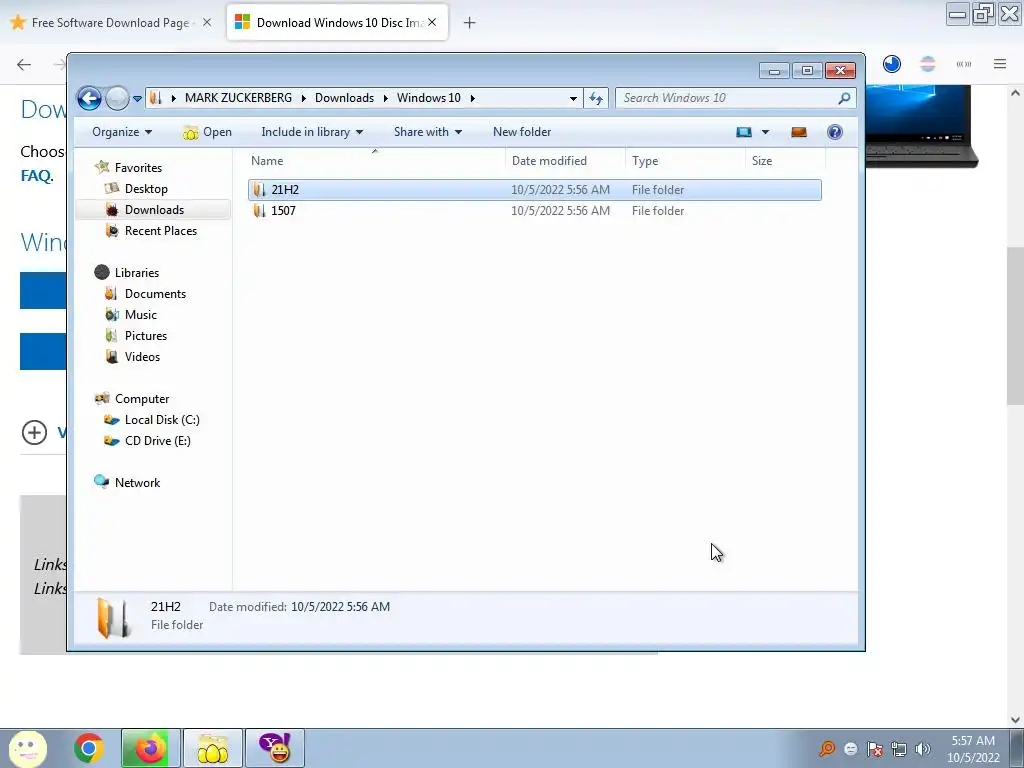Viewport: 1024px width, 768px height.
Task: Switch to Firefox on the taskbar
Action: [150, 748]
